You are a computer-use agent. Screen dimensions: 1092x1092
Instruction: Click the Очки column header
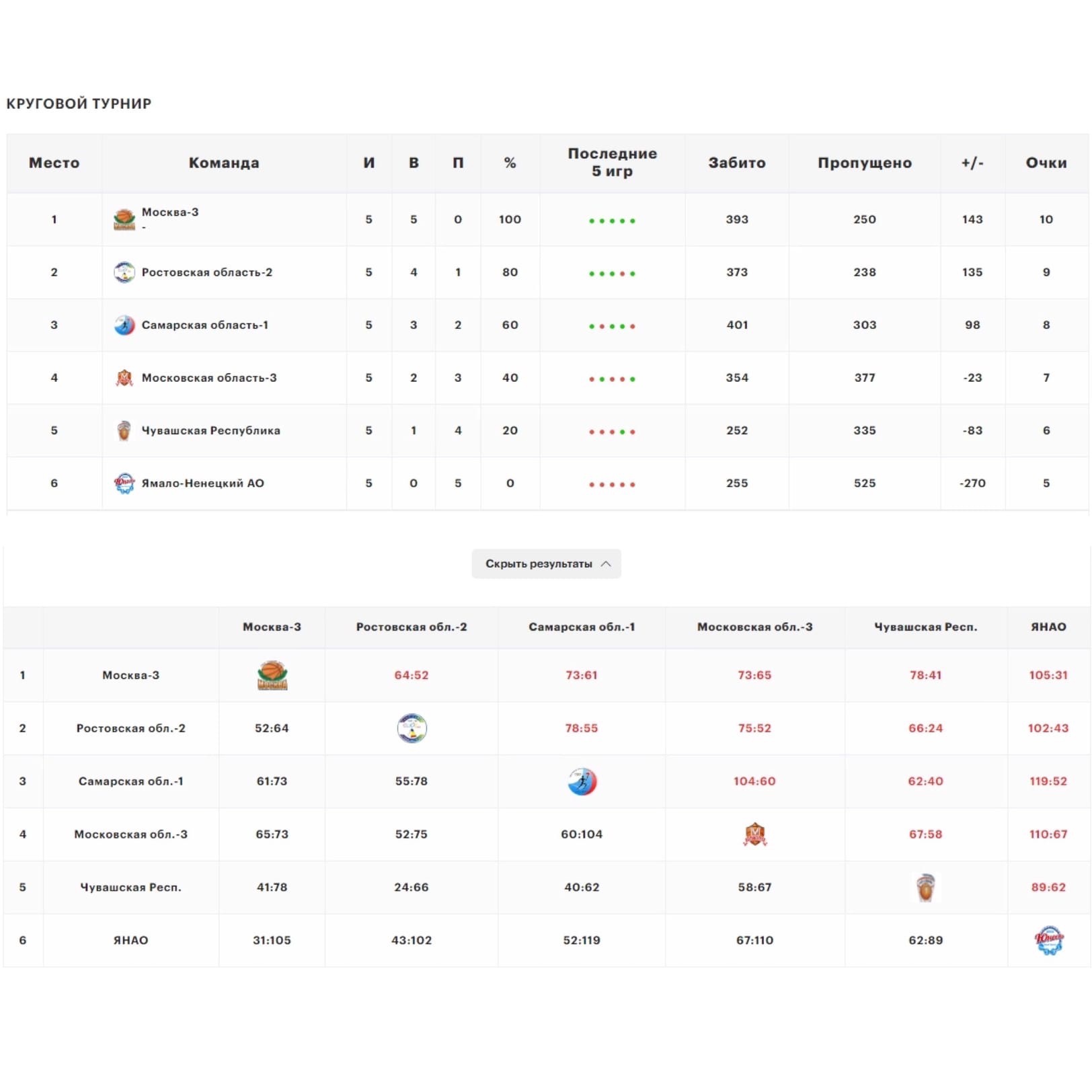click(x=1046, y=163)
